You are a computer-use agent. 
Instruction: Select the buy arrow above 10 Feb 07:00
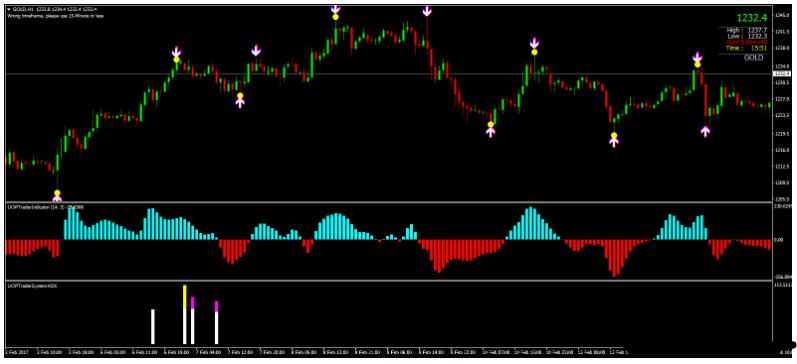491,132
